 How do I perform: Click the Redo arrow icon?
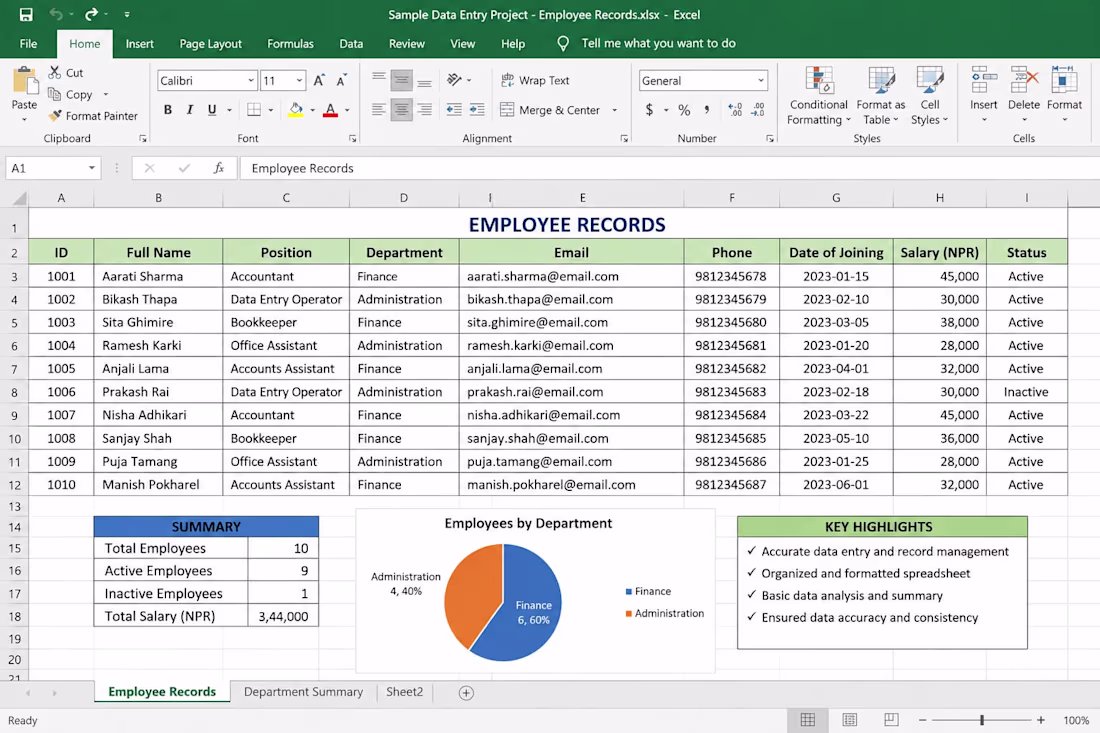(x=91, y=14)
